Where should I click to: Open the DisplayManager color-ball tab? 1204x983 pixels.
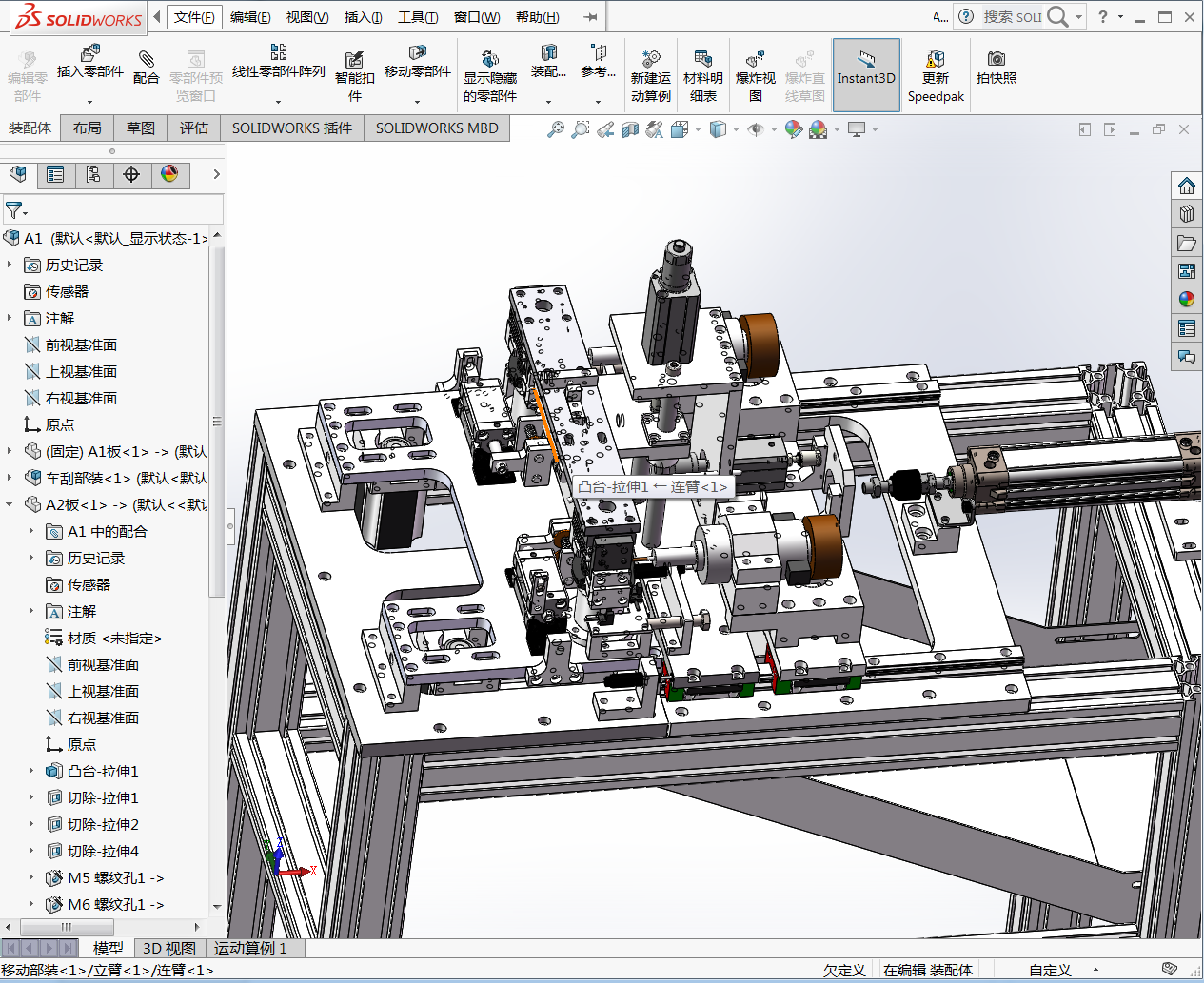169,174
